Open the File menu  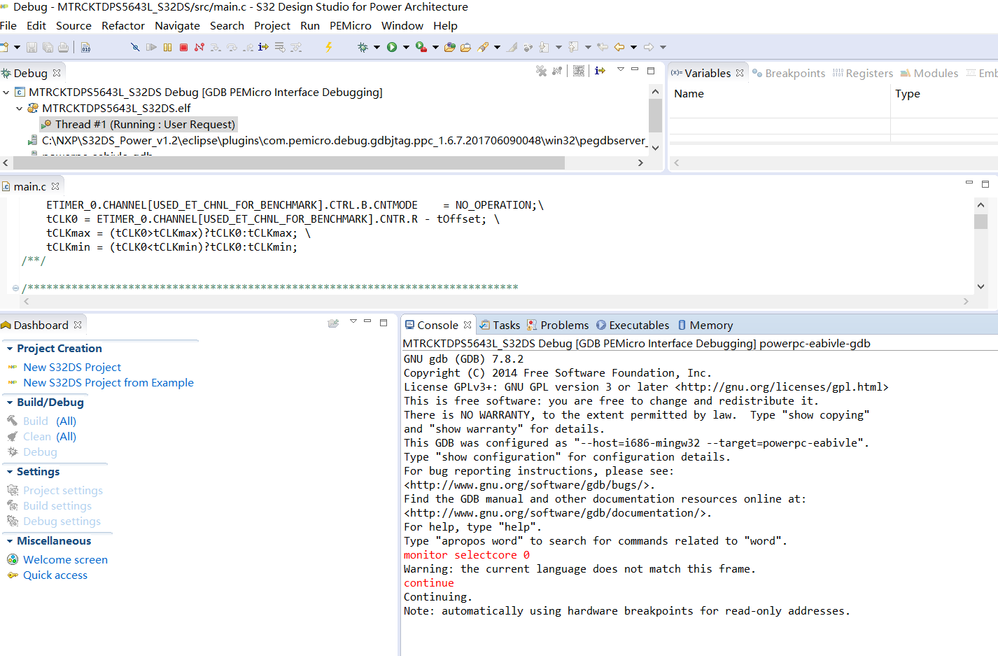(x=8, y=26)
